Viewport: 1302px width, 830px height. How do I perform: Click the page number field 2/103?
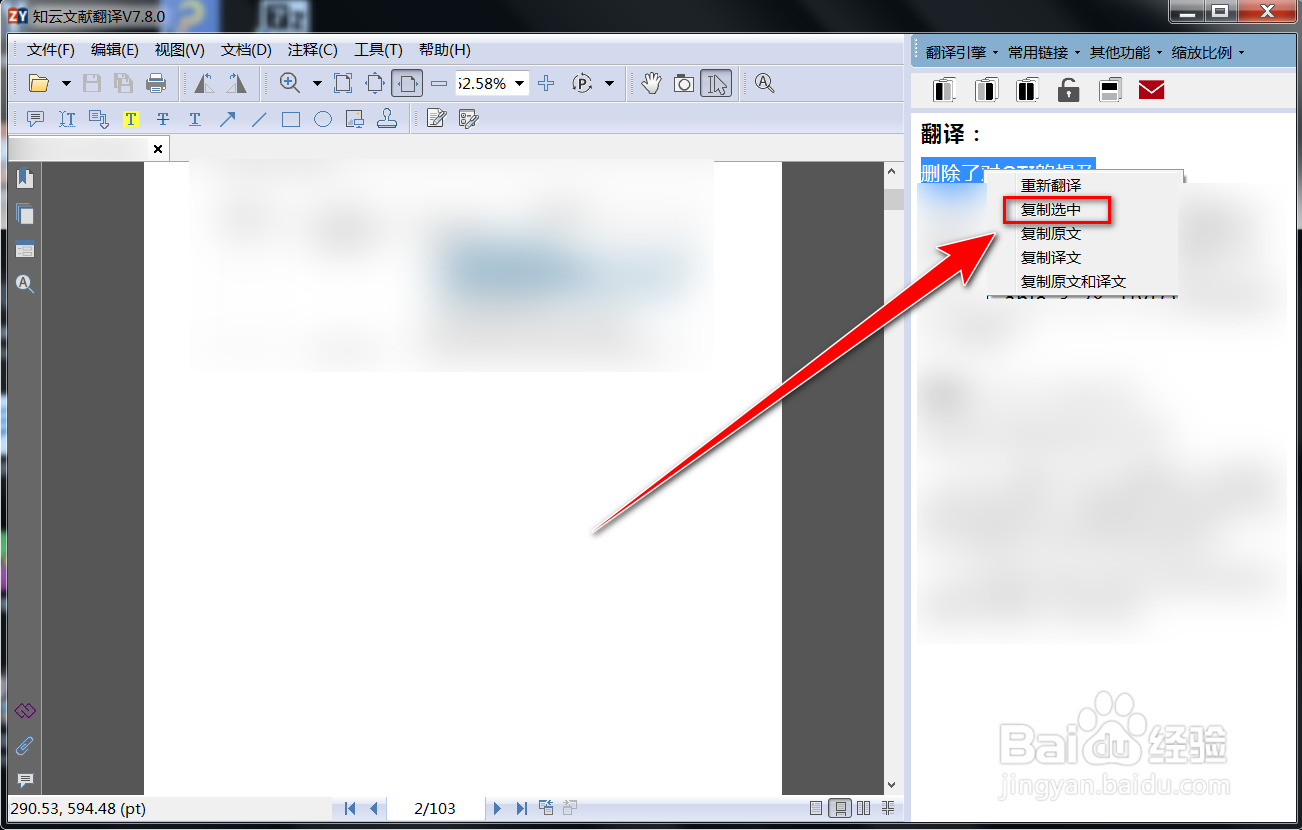click(435, 808)
